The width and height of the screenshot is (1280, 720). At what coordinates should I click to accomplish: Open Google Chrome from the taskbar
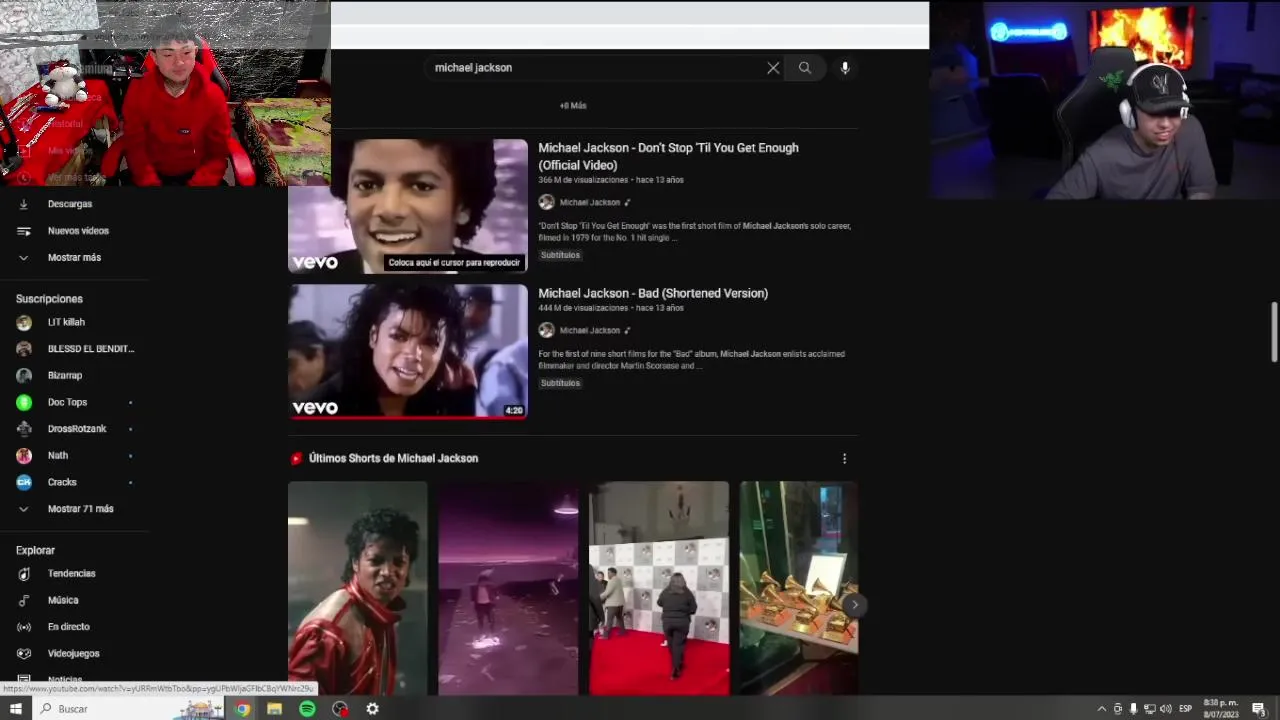click(x=242, y=709)
